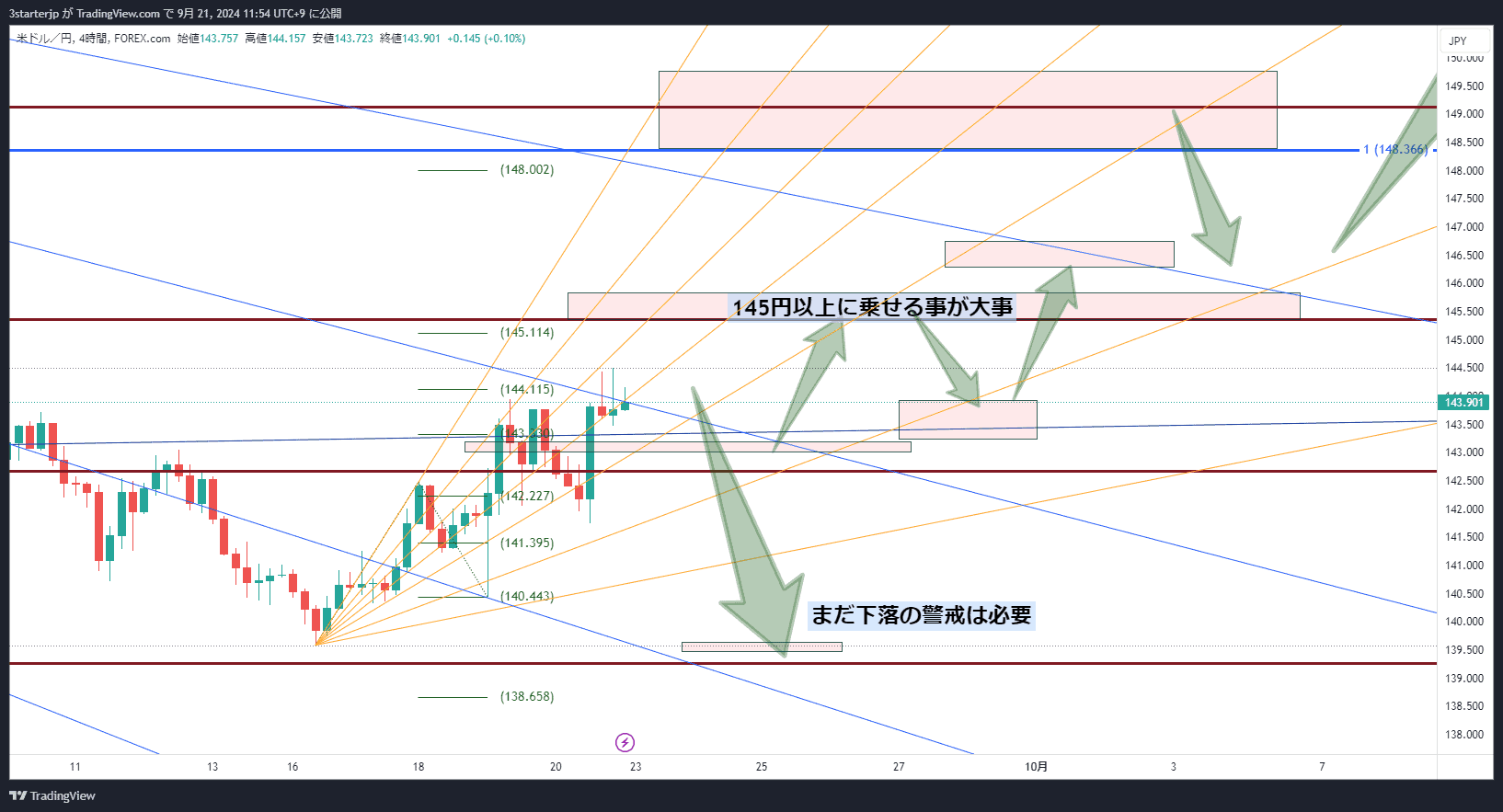Click date label 20 on the time axis

(x=556, y=767)
